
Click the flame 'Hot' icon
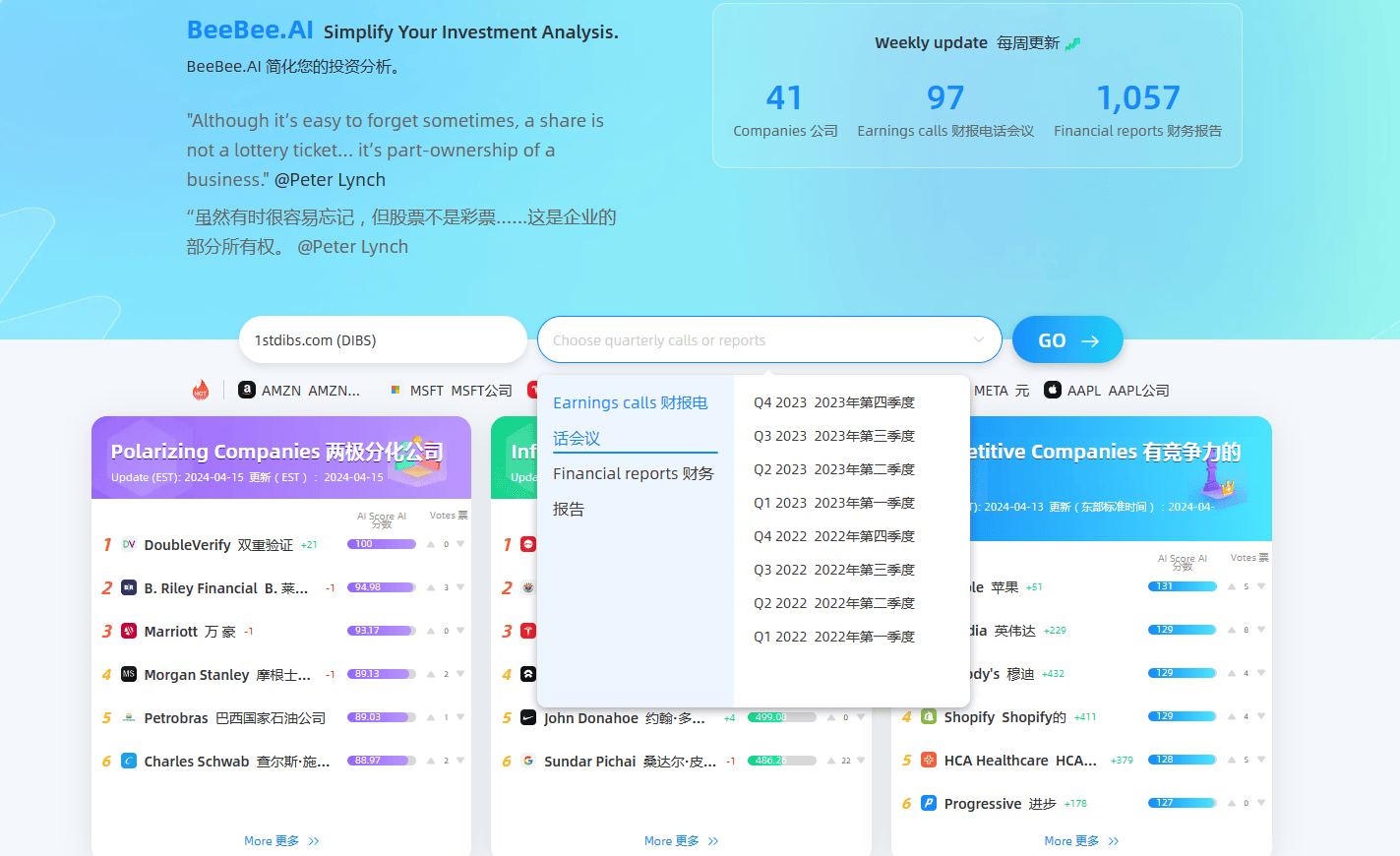201,390
